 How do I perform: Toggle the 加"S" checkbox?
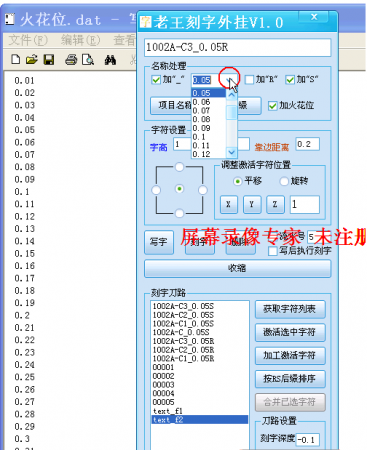click(290, 80)
